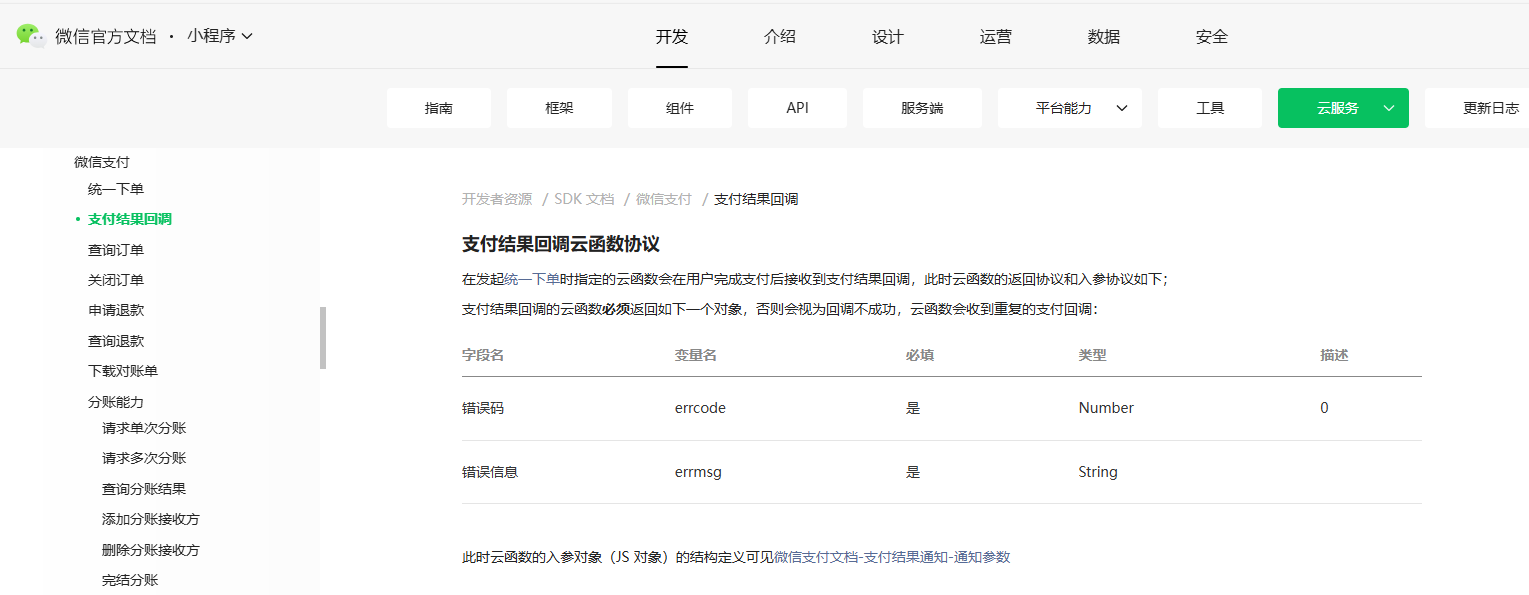1529x595 pixels.
Task: Open the 微信官方文档 home link
Action: pyautogui.click(x=106, y=36)
